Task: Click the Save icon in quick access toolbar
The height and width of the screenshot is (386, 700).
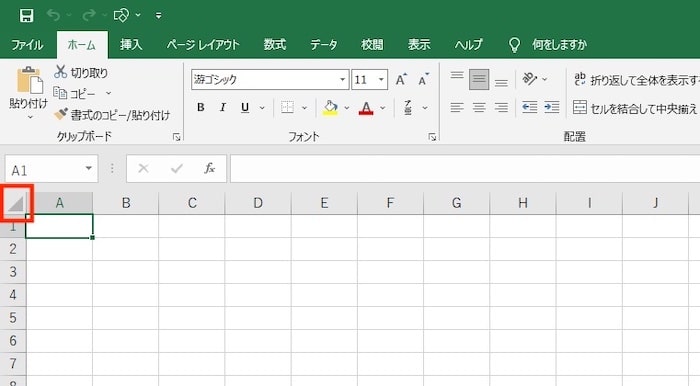Action: coord(26,16)
